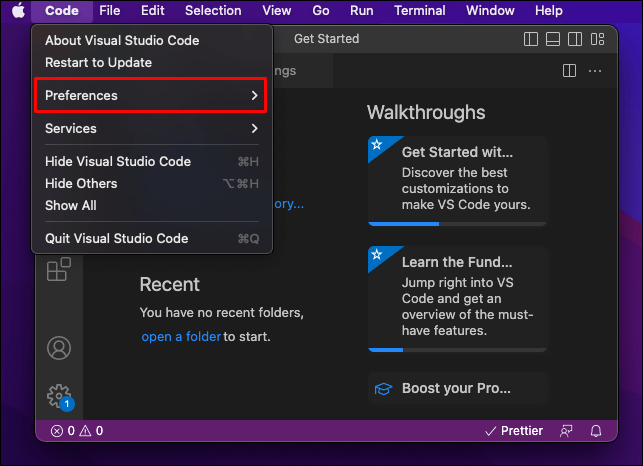This screenshot has width=643, height=466.
Task: Click the notifications bell in status bar
Action: [596, 431]
